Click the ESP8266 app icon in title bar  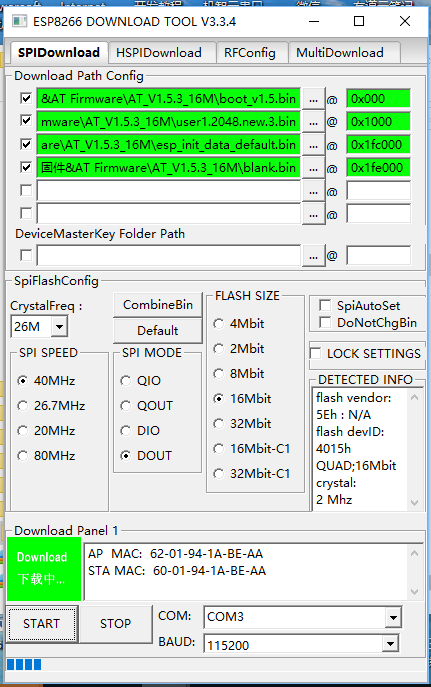(19, 21)
